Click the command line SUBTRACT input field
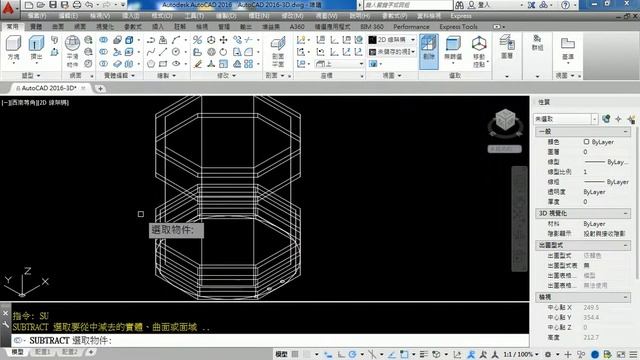This screenshot has height=360, width=640. click(269, 340)
